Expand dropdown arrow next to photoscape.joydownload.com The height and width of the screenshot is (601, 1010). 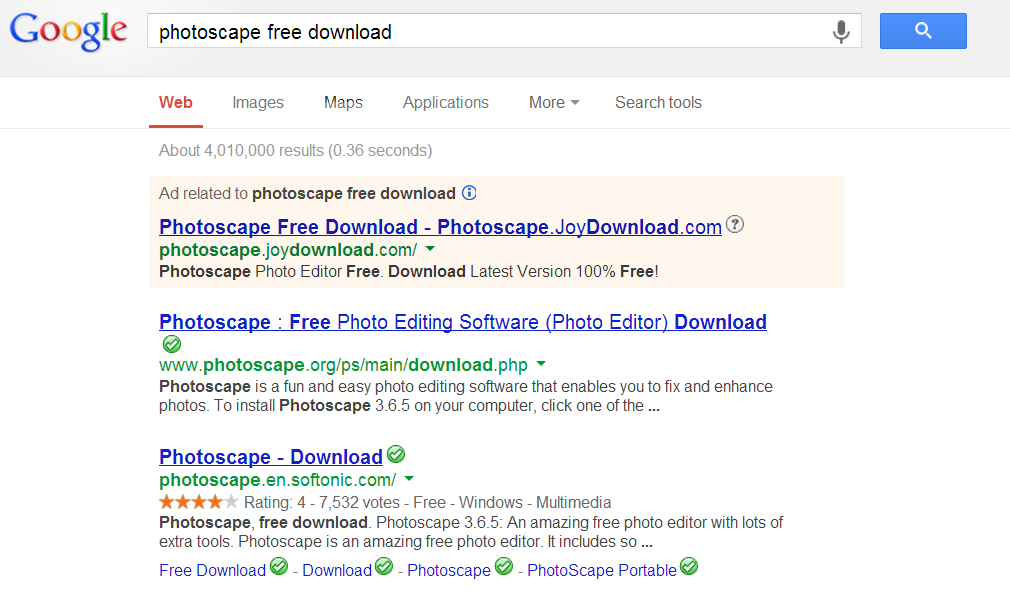tap(430, 249)
